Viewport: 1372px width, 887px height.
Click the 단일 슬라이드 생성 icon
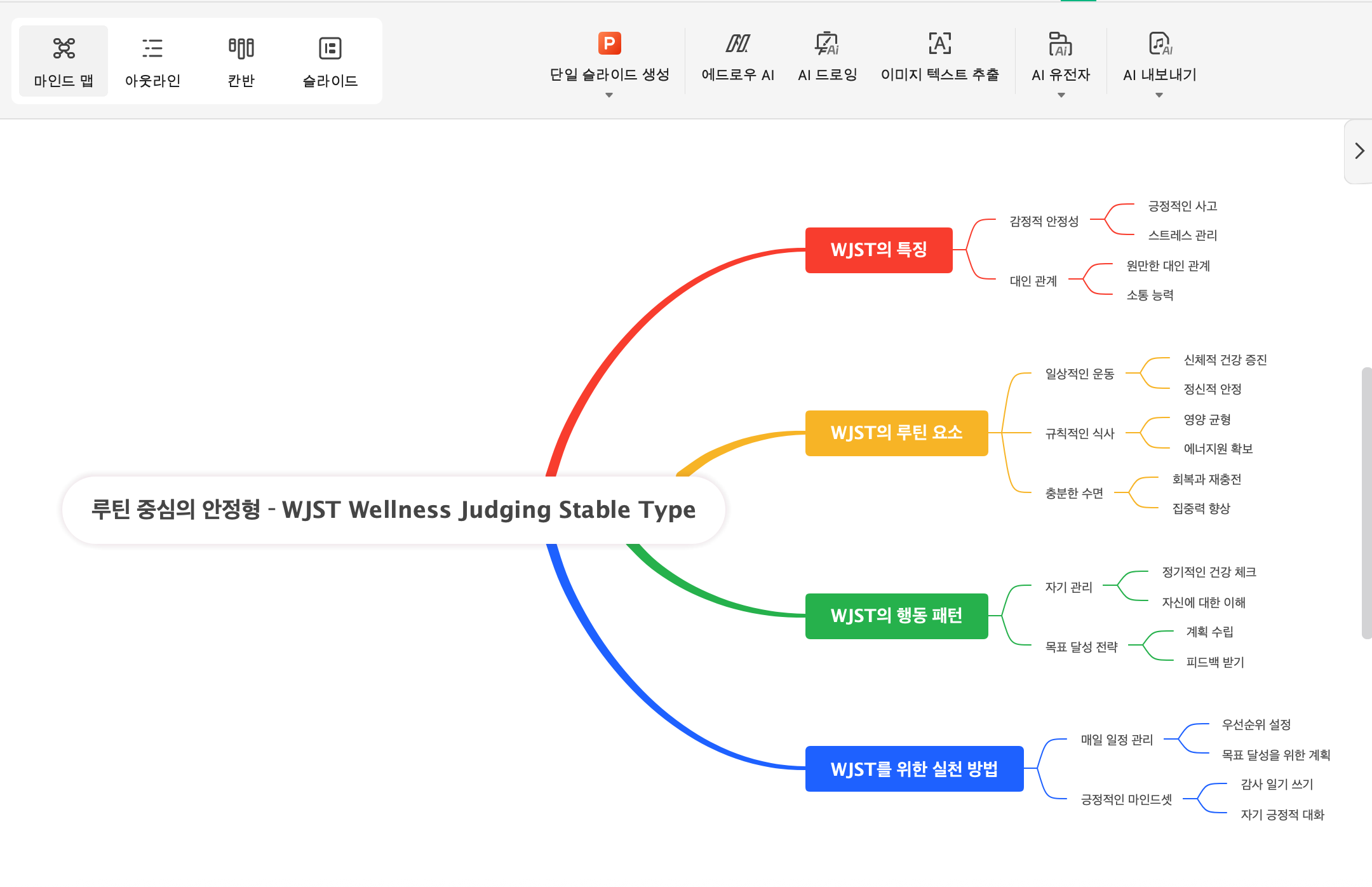(609, 44)
